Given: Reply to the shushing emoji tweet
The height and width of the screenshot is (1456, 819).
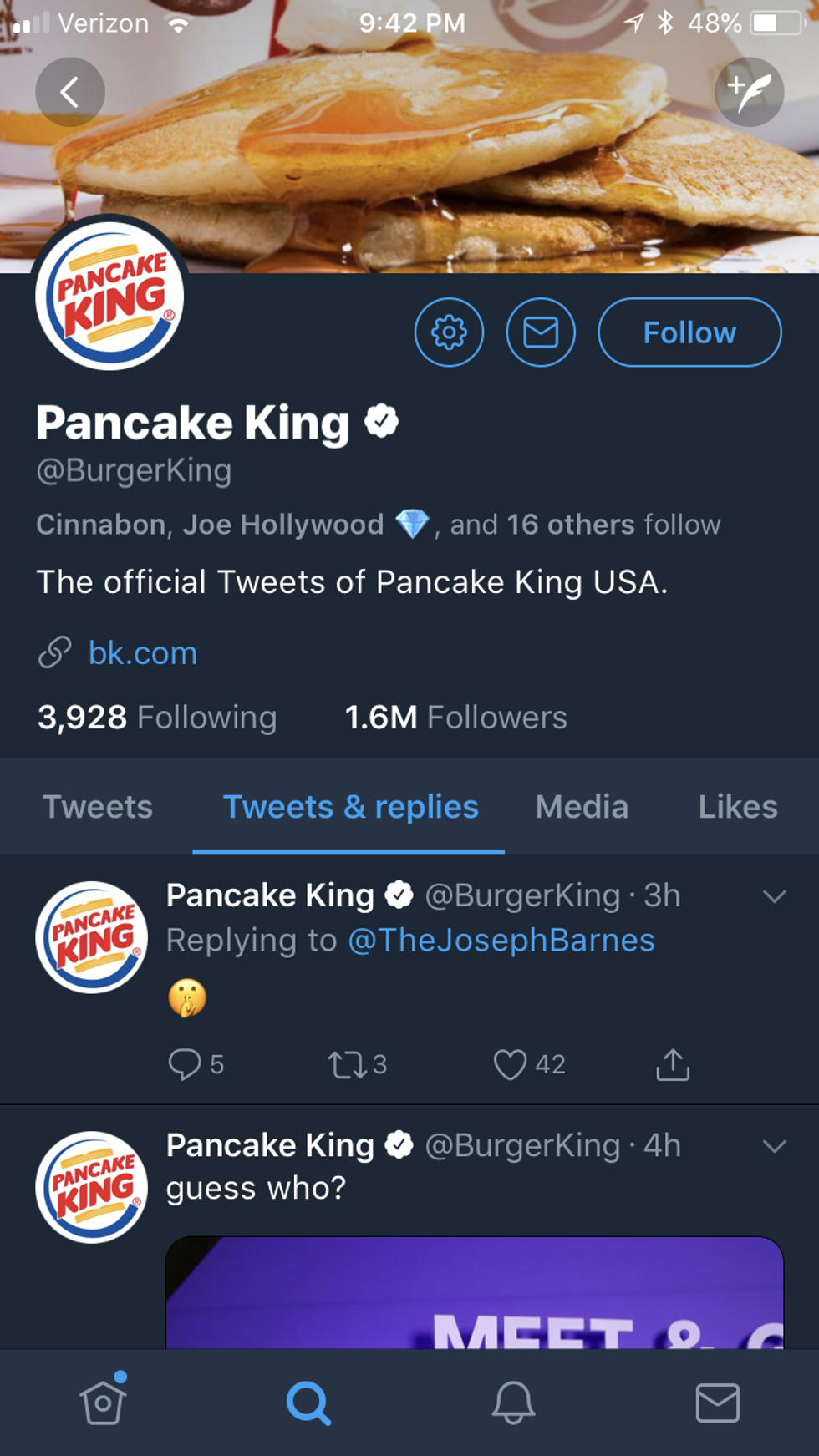Looking at the screenshot, I should 185,1064.
